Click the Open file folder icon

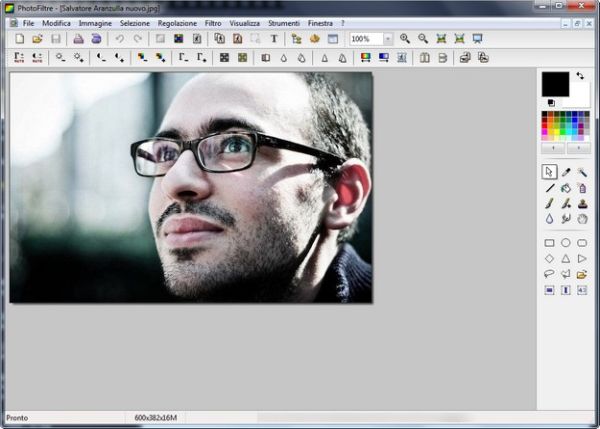[37, 39]
